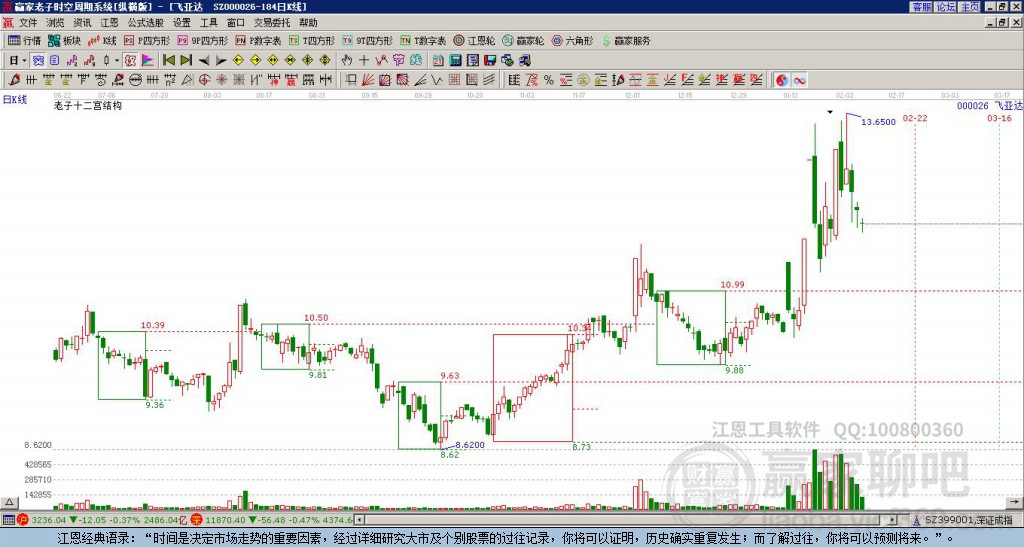Toggle the red 权 adjustment icon
This screenshot has height=548, width=1024.
point(130,60)
